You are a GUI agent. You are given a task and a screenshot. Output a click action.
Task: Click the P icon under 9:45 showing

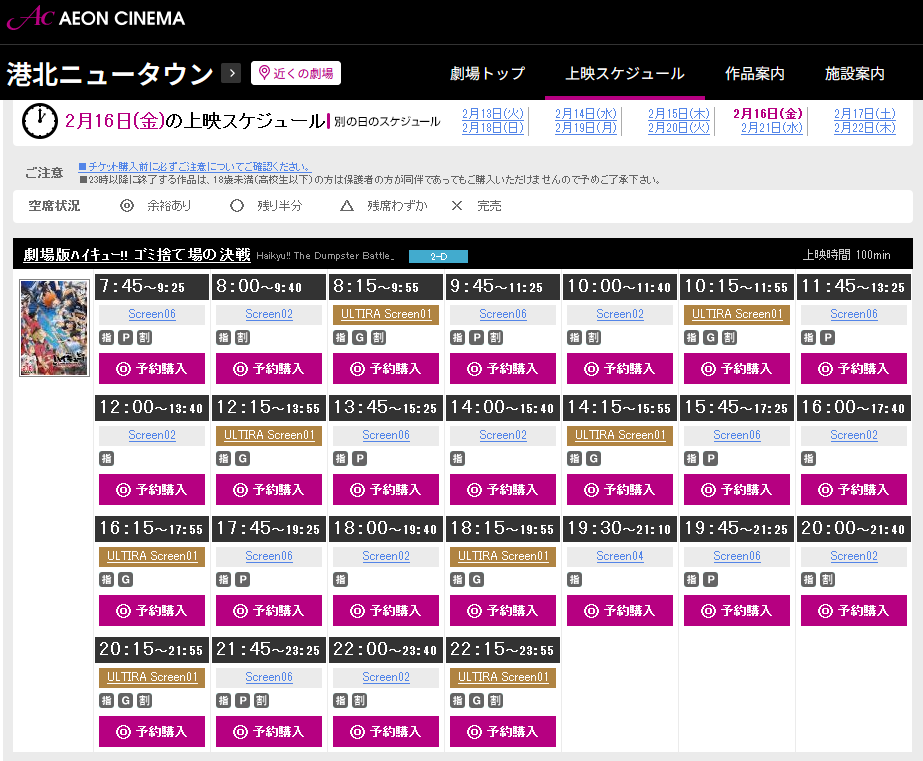coord(476,338)
